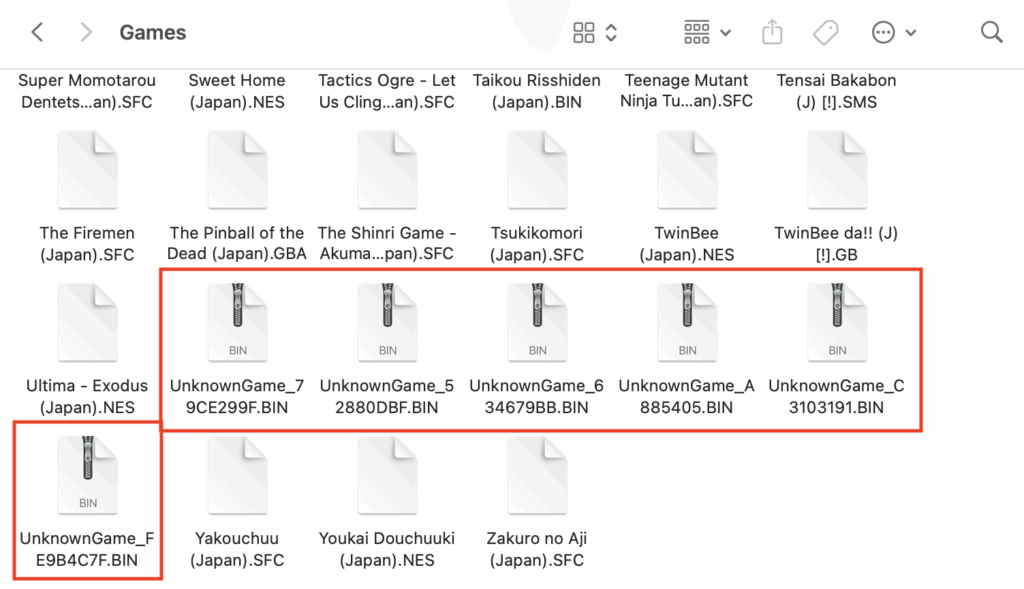Expand the More actions ellipsis menu
Image resolution: width=1024 pixels, height=589 pixels.
coord(894,32)
